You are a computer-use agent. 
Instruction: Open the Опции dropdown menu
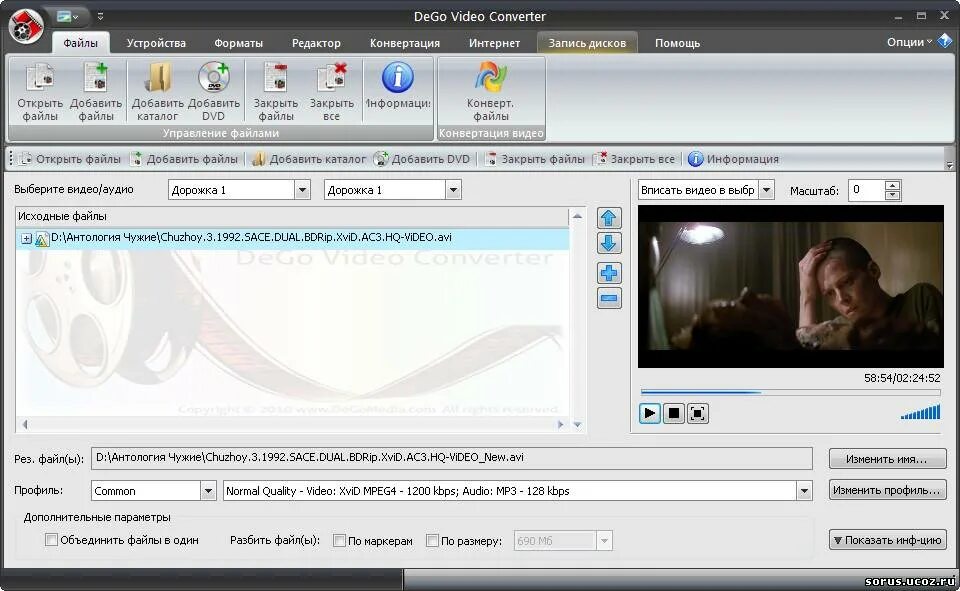(x=909, y=42)
